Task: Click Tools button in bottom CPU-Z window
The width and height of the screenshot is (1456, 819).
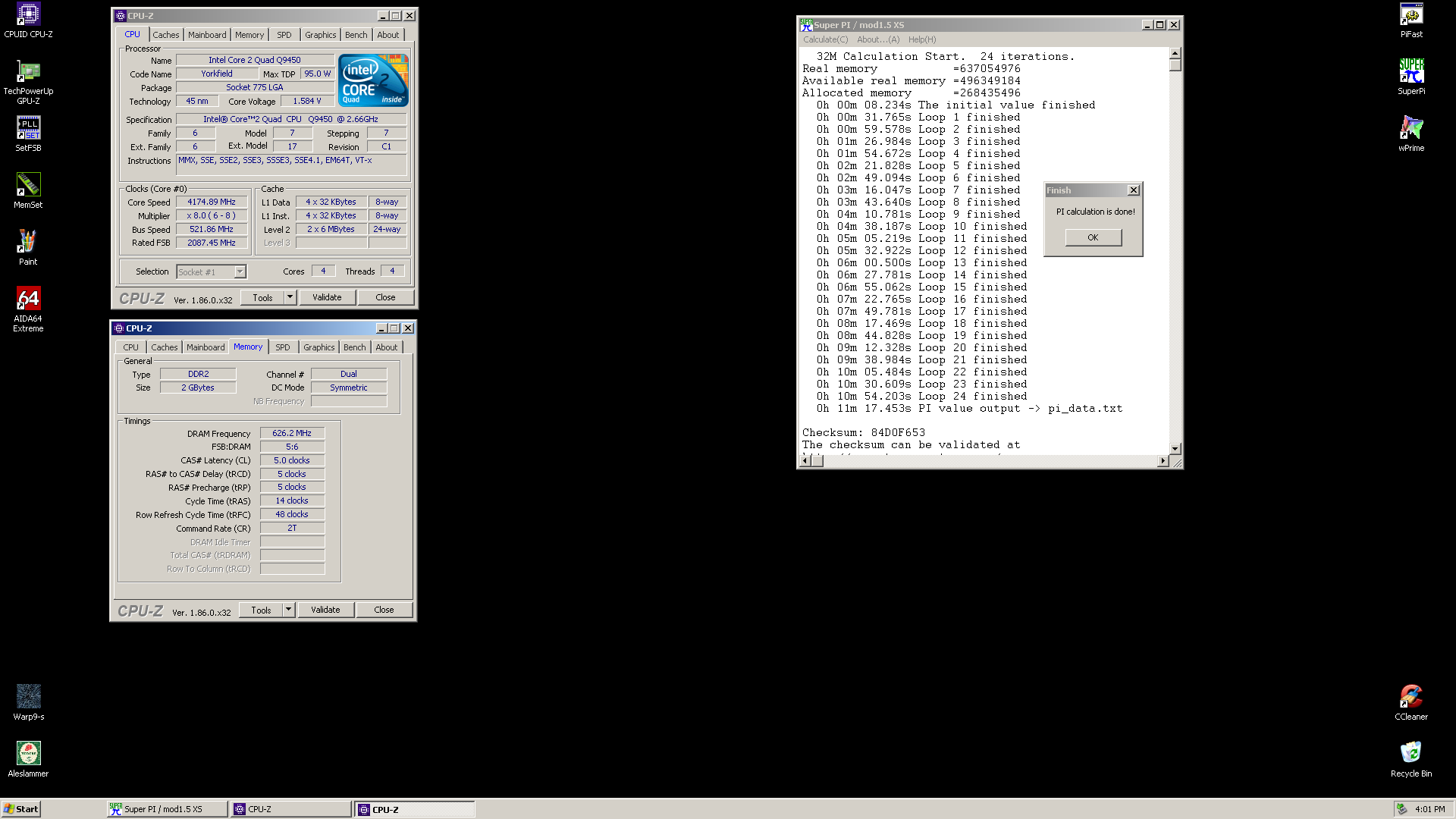Action: pos(261,610)
